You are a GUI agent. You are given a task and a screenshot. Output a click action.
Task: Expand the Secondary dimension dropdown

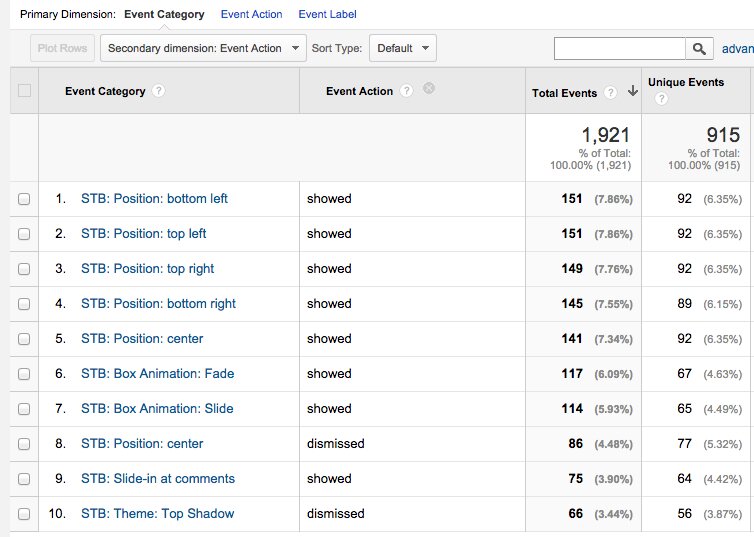point(203,48)
